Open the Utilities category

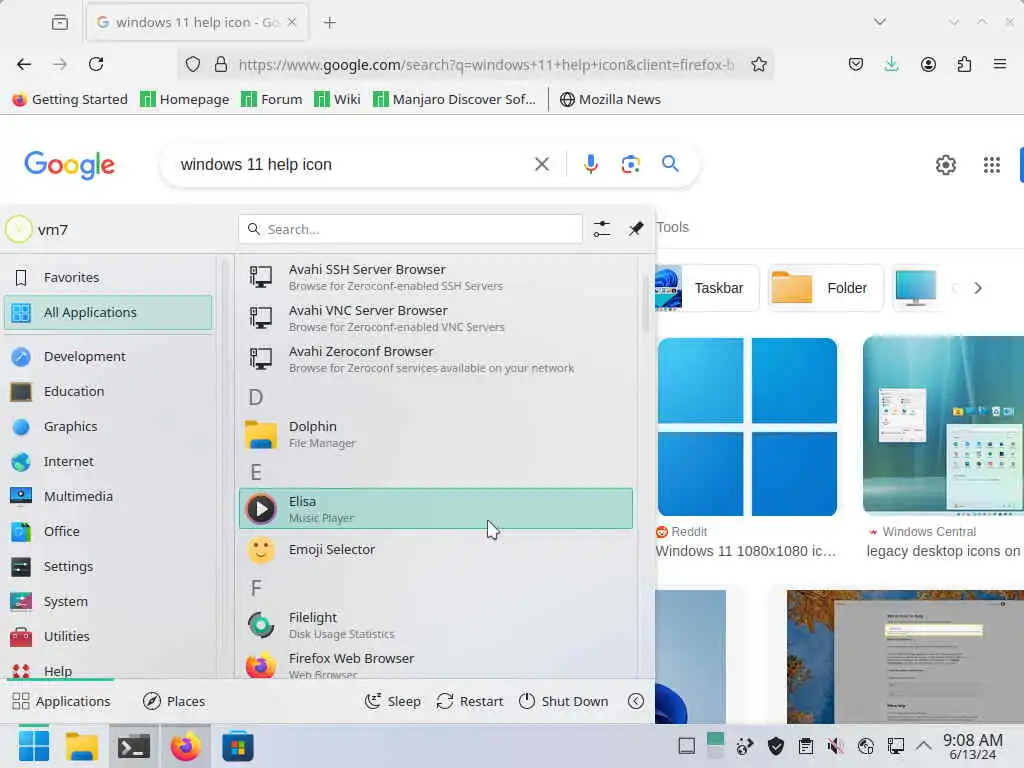108,636
